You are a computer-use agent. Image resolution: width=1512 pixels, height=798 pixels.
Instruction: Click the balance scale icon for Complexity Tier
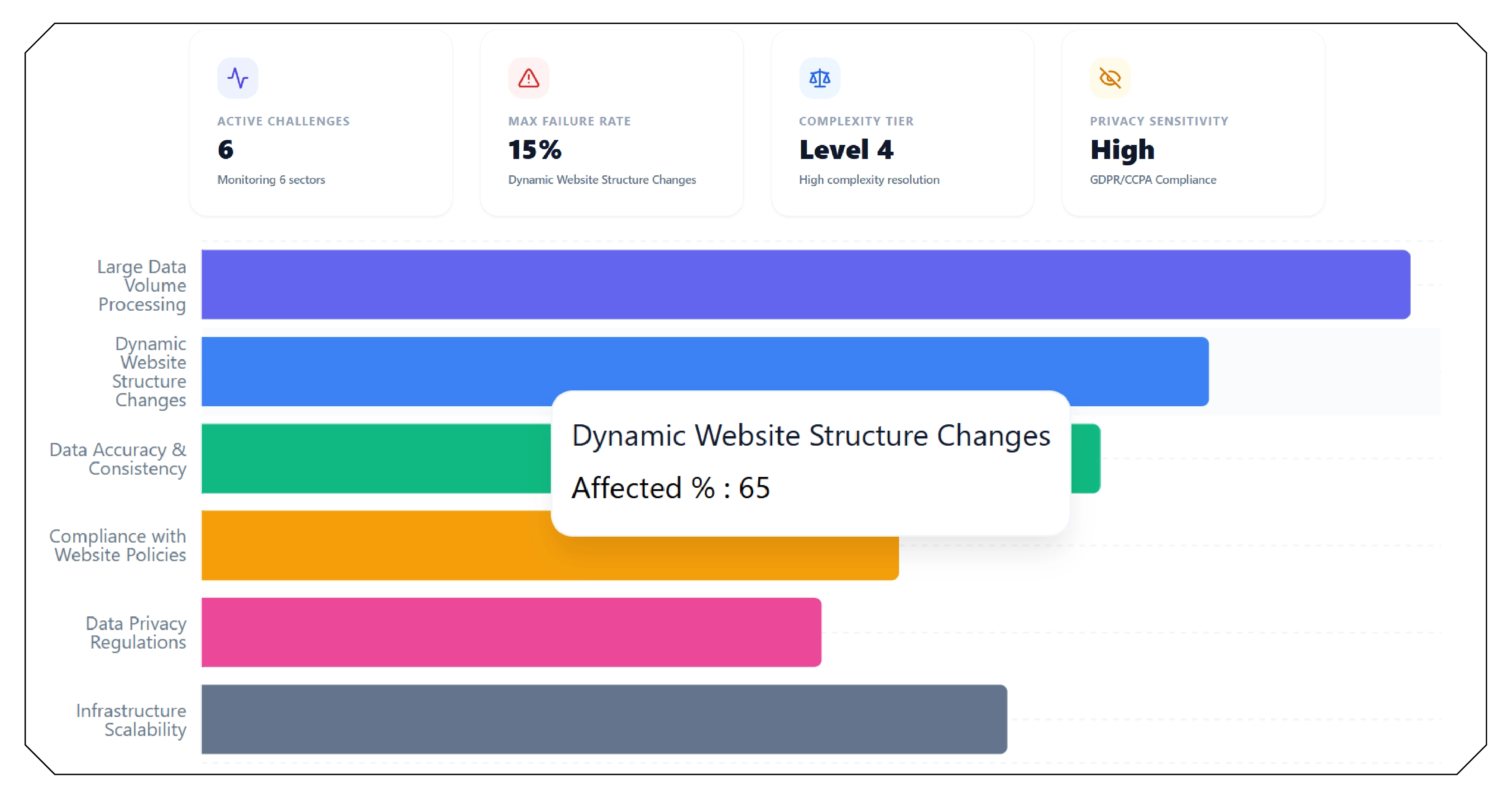[819, 77]
